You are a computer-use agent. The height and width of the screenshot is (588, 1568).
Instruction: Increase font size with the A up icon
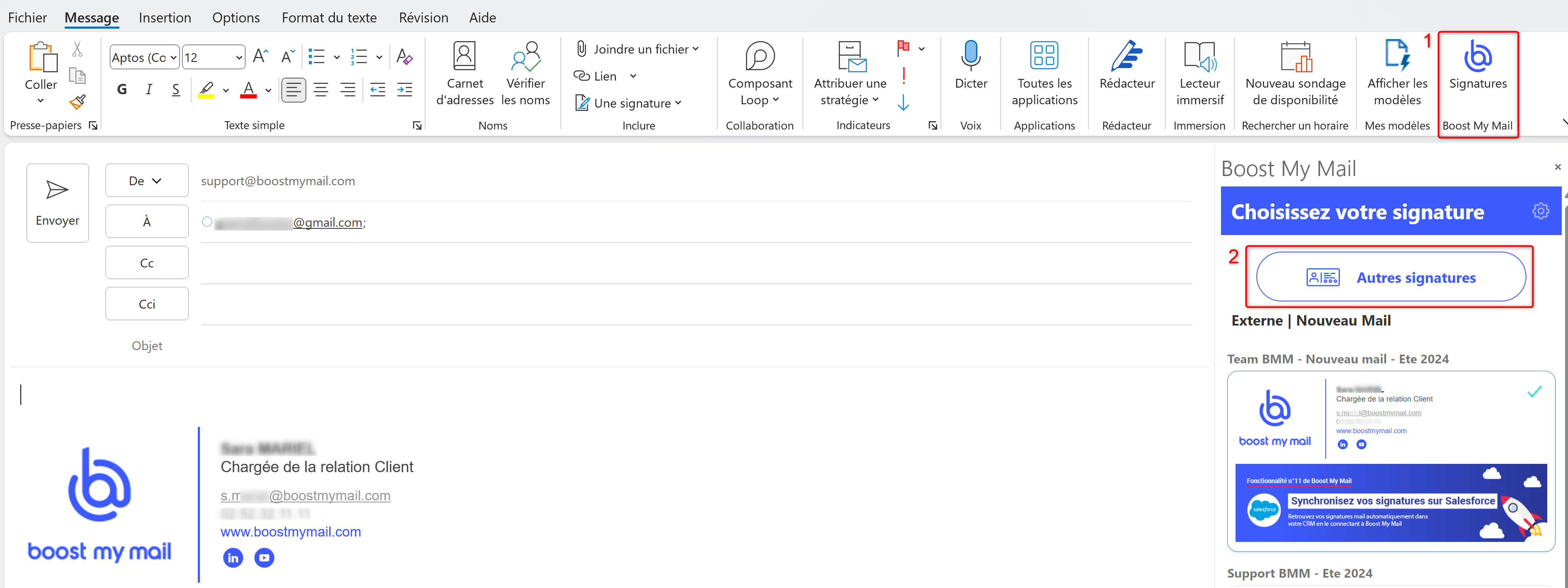(x=261, y=56)
